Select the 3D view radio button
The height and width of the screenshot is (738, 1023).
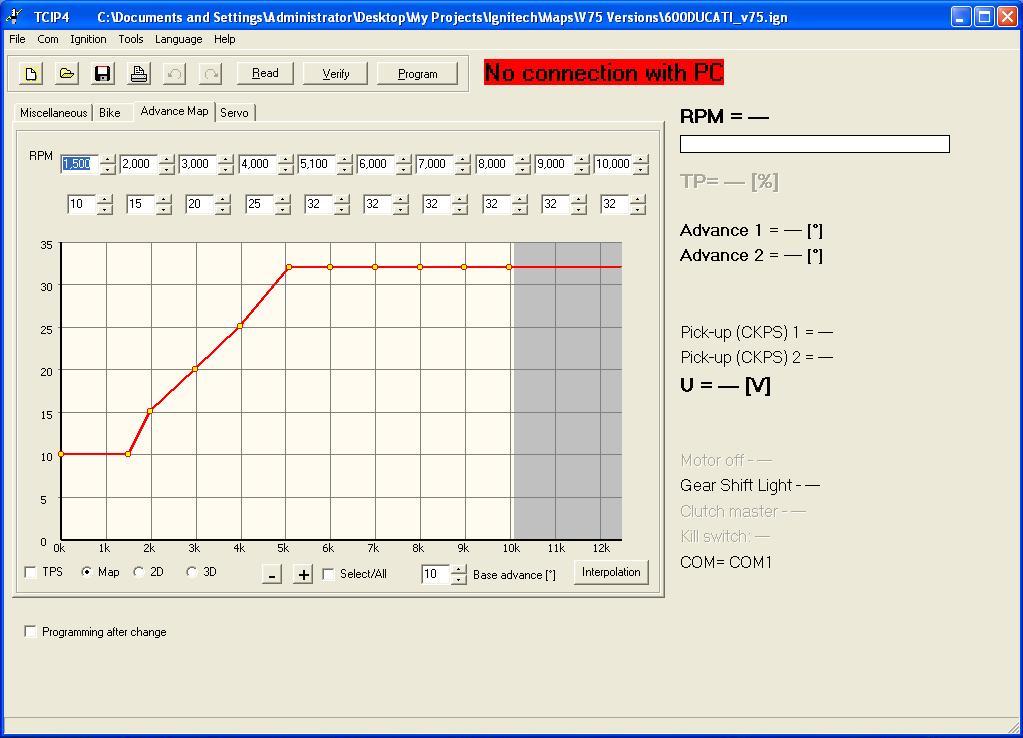192,572
